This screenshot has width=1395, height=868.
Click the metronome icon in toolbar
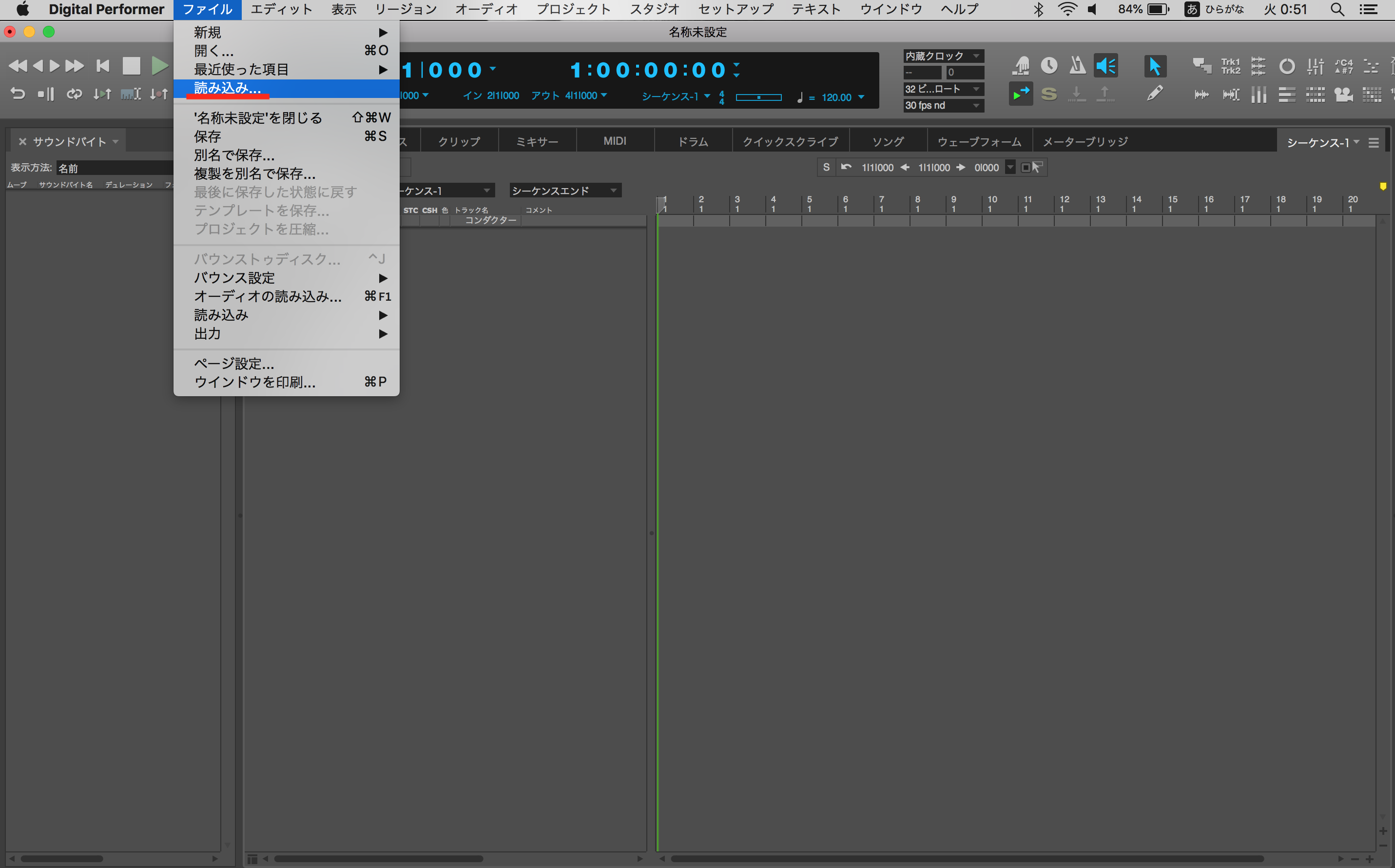(1077, 65)
